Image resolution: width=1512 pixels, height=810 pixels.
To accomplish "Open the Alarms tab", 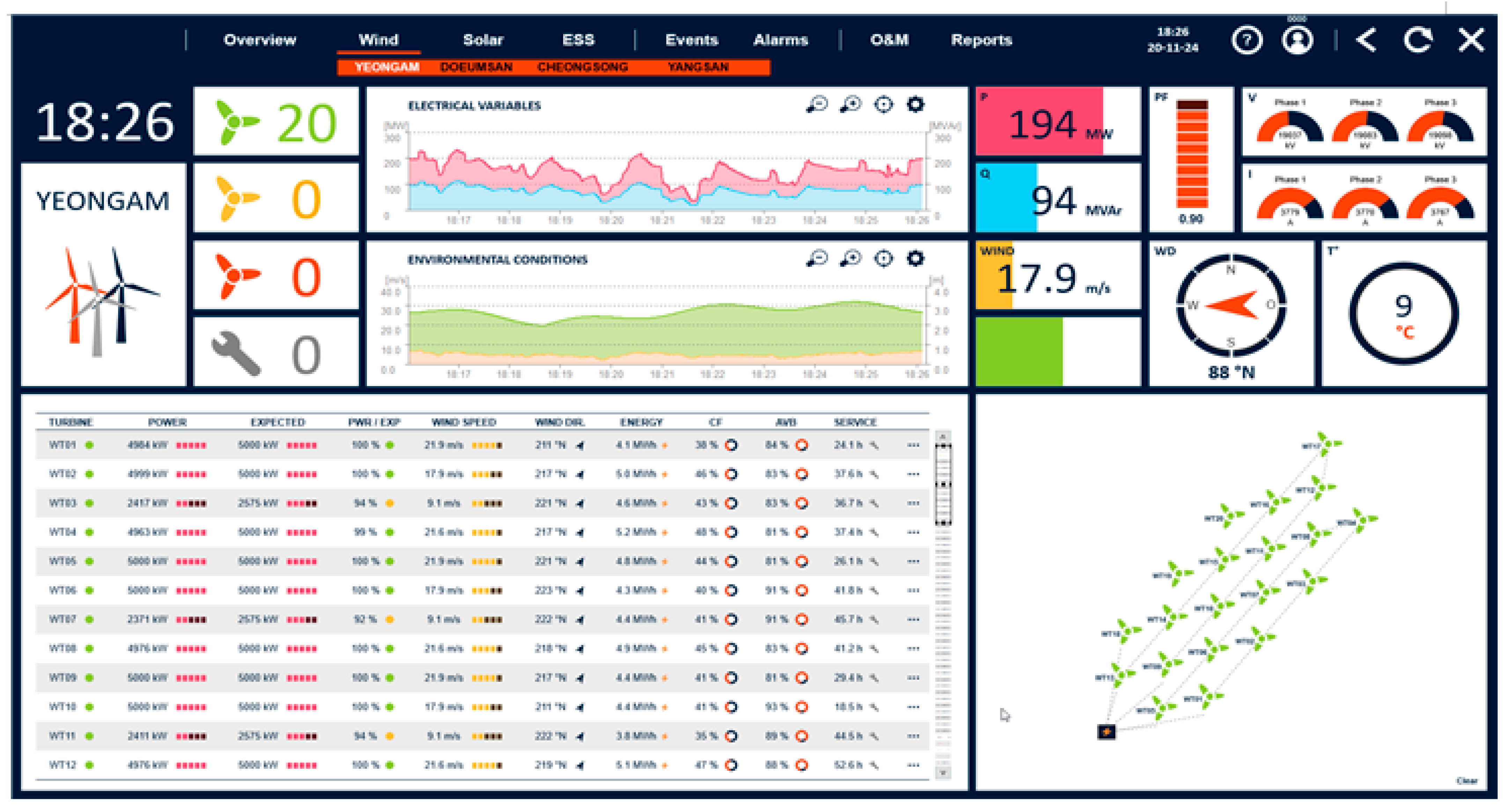I will pyautogui.click(x=780, y=40).
